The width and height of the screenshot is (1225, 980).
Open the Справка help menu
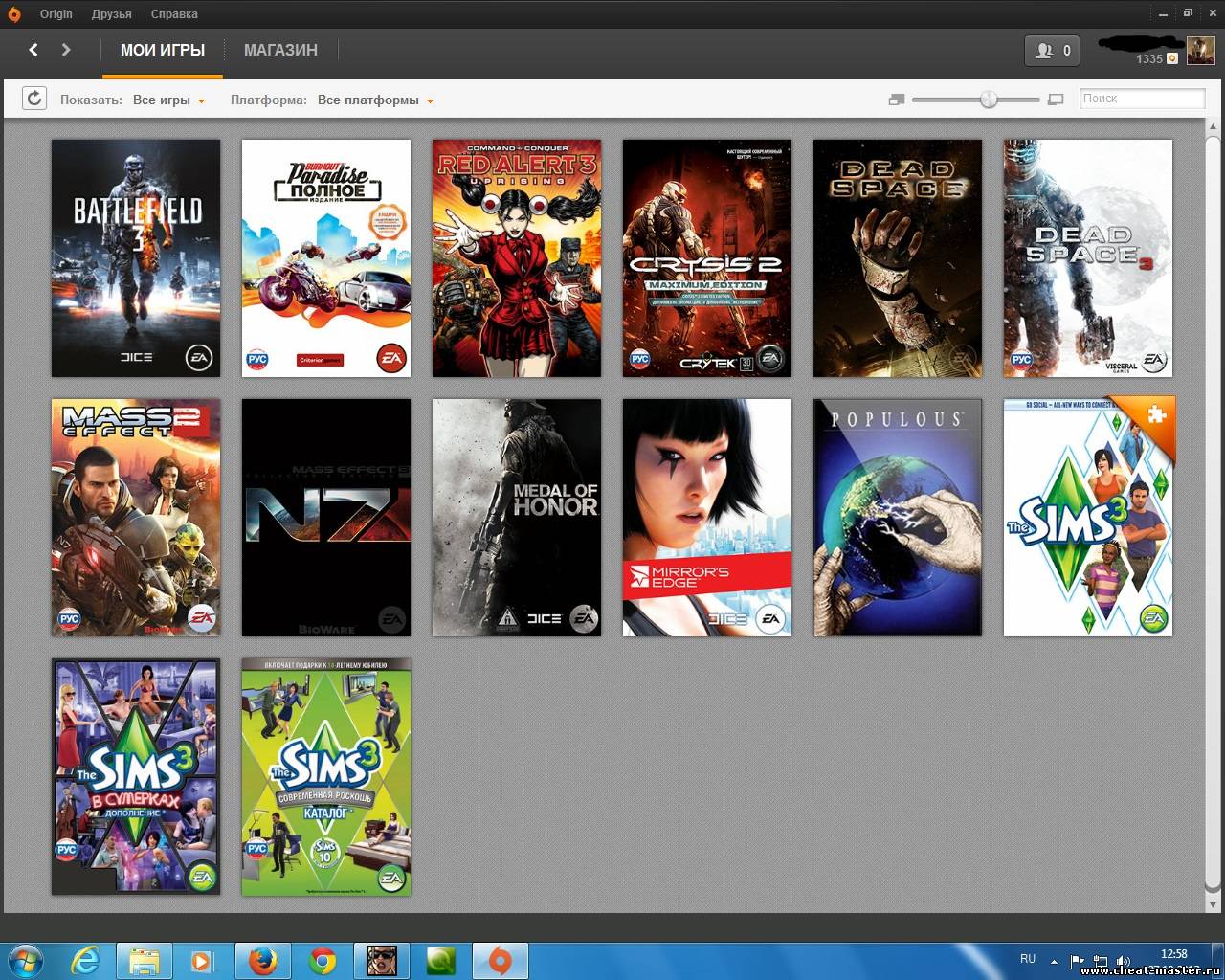click(174, 14)
